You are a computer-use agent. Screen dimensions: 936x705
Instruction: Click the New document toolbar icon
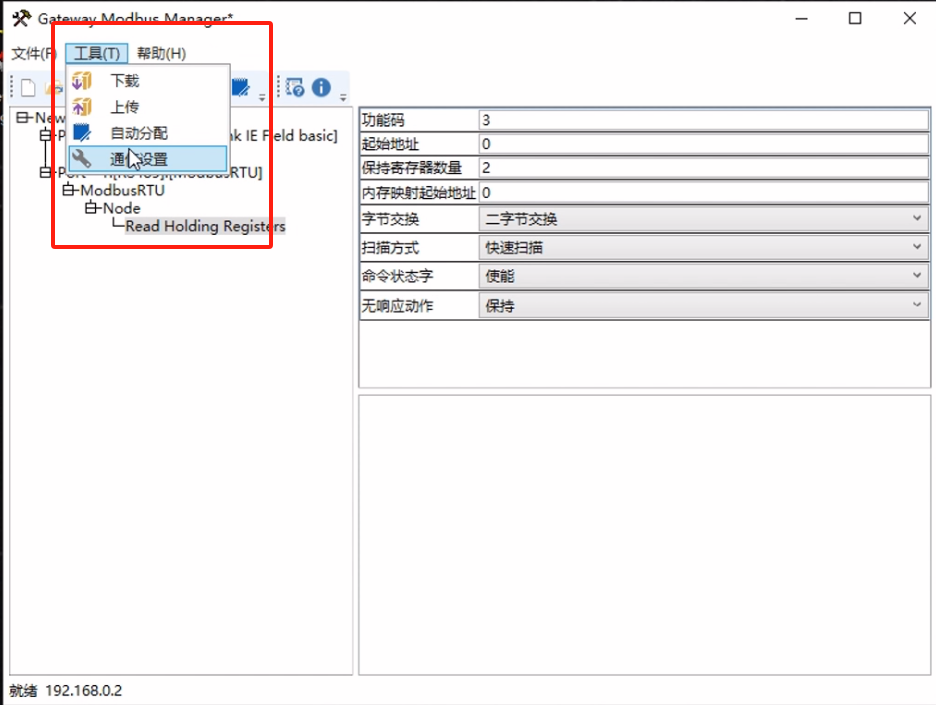coord(27,88)
